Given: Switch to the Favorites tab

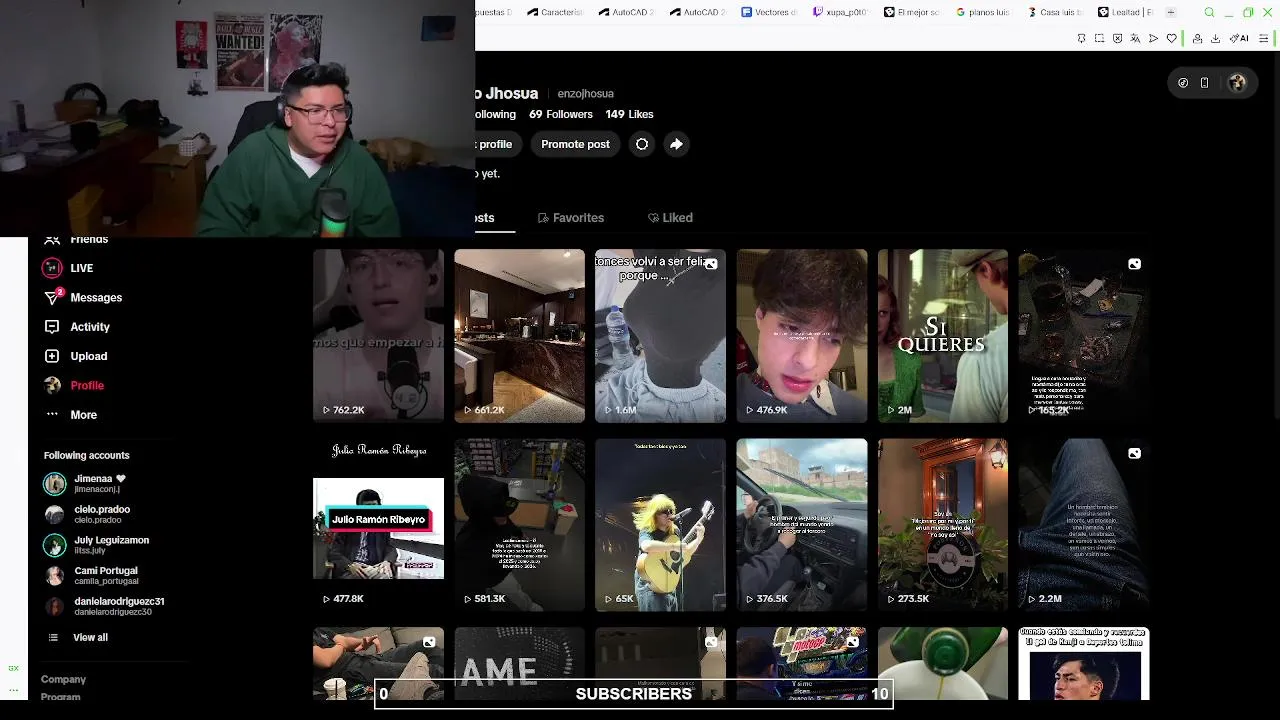Looking at the screenshot, I should pos(570,217).
